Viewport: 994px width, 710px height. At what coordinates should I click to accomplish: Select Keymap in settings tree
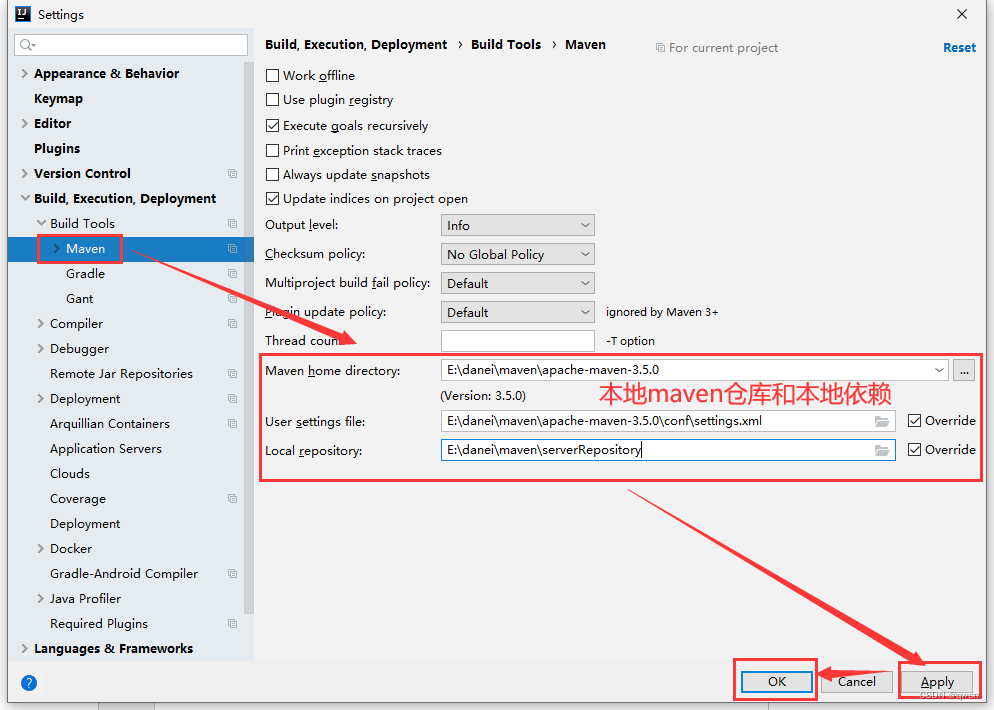(58, 99)
